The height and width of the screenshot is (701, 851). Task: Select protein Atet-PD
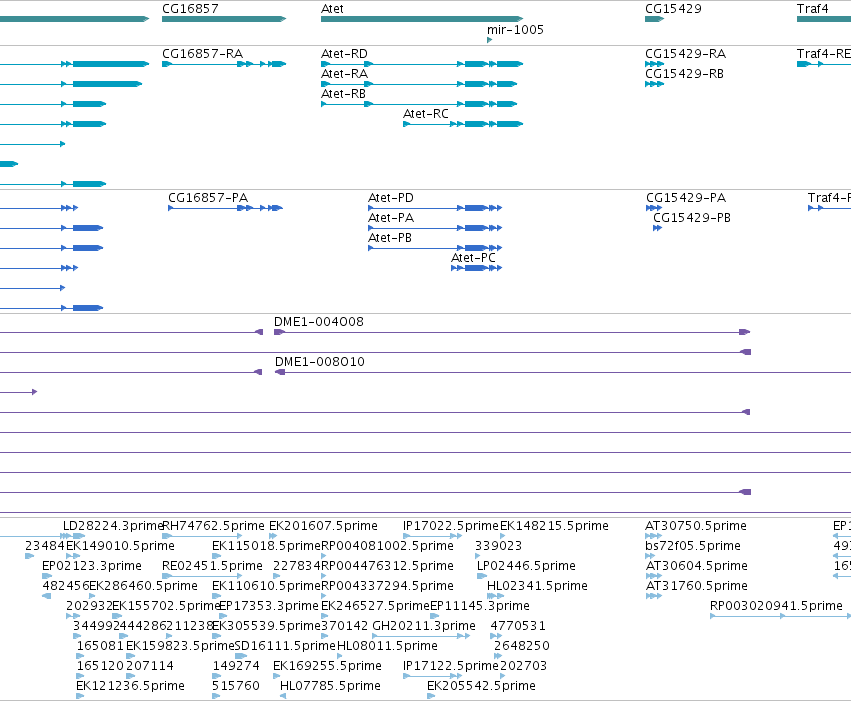point(435,208)
